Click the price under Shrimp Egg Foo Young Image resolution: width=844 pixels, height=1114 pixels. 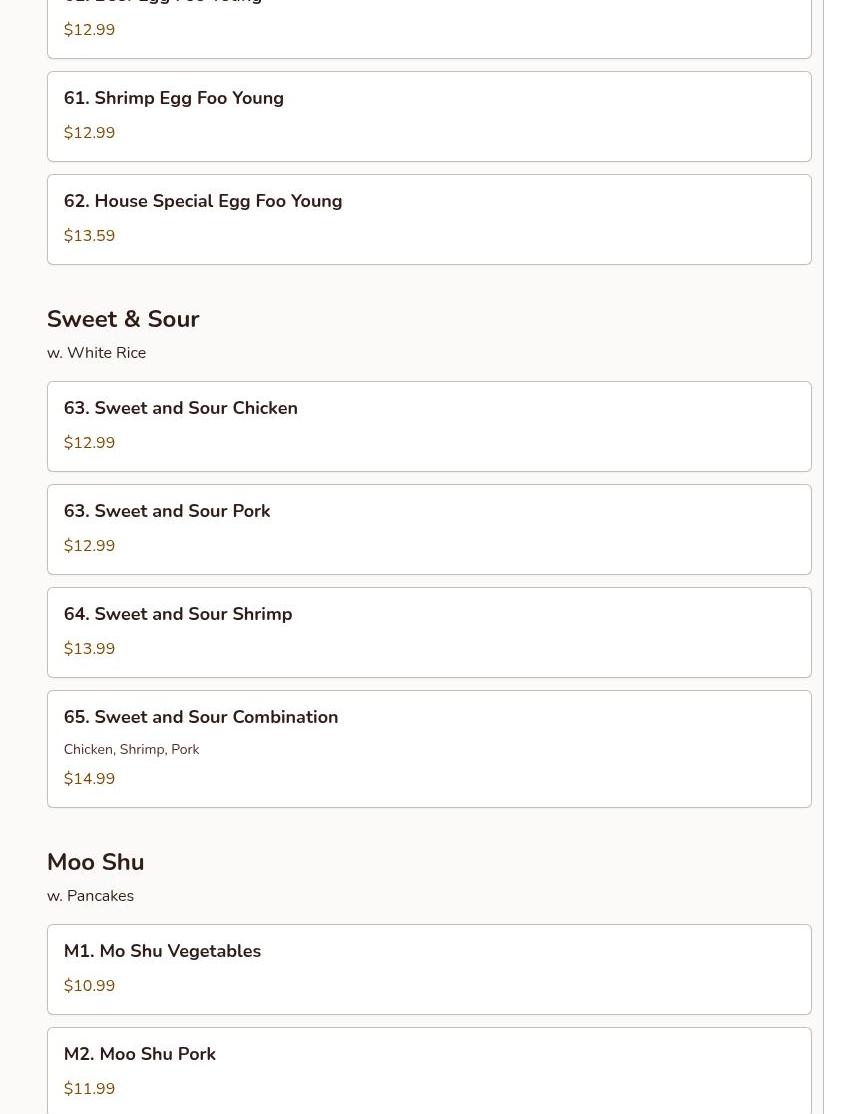[x=89, y=133]
